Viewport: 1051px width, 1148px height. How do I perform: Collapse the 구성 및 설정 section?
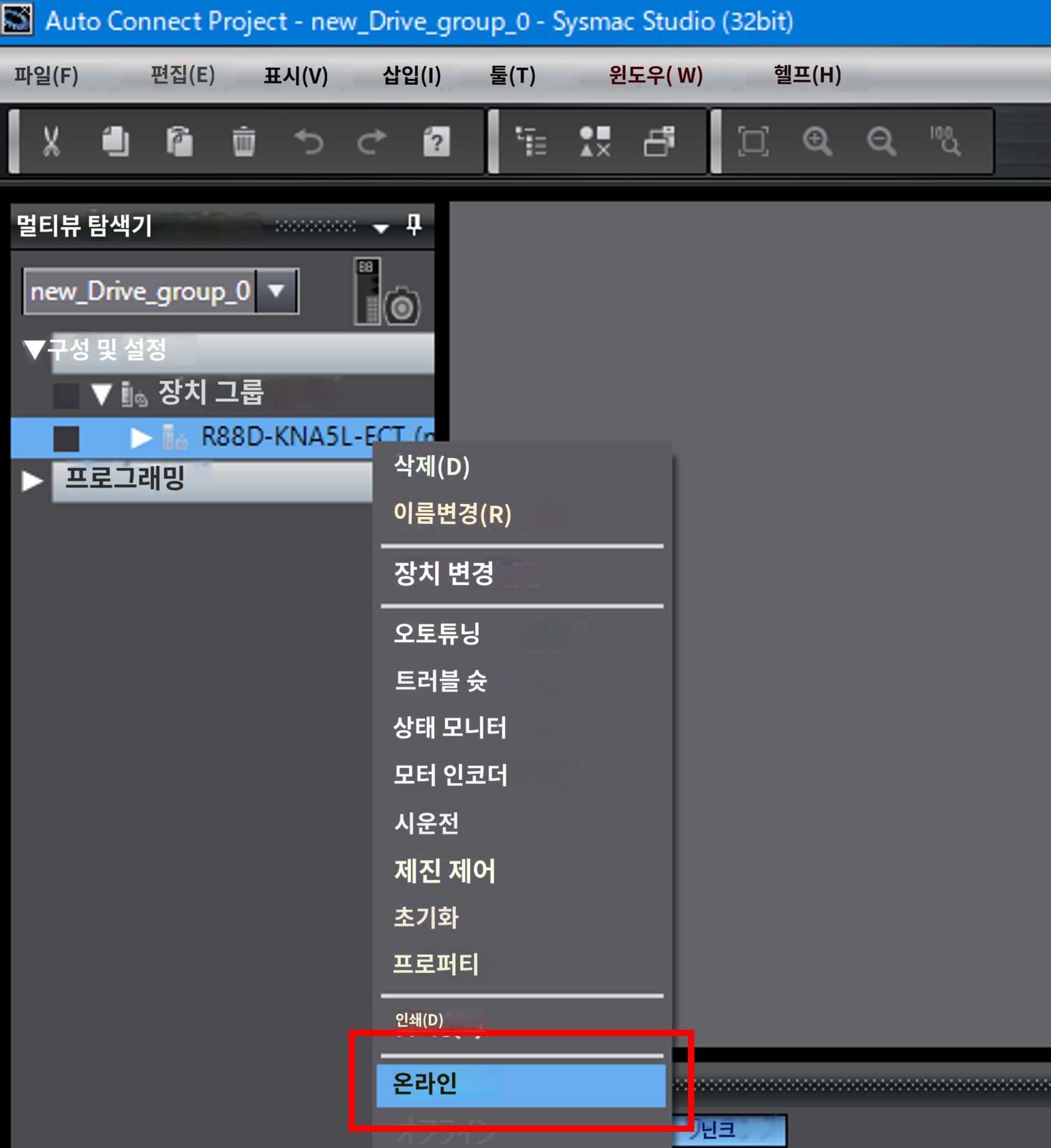pyautogui.click(x=35, y=349)
